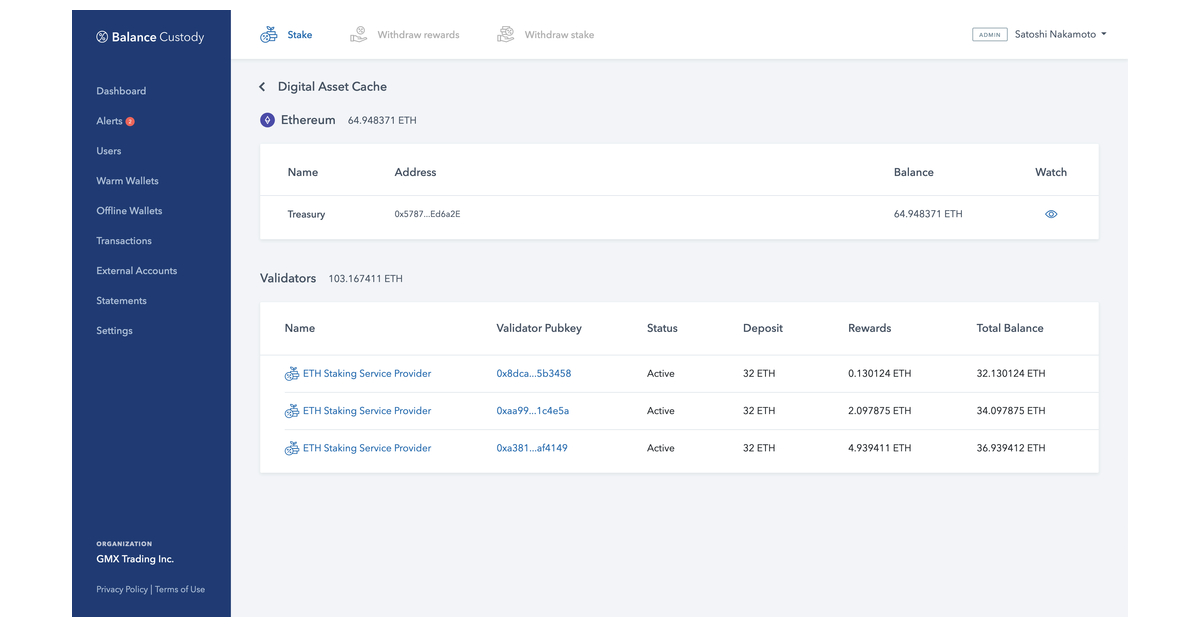The width and height of the screenshot is (1200, 627).
Task: Toggle watch visibility for the Treasury wallet
Action: [1050, 214]
